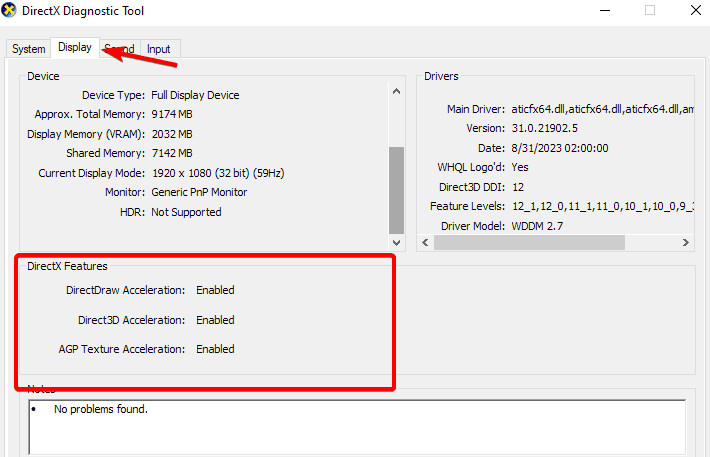Click the Device panel vertical scrollbar thumb
710x457 pixels.
coord(396,190)
